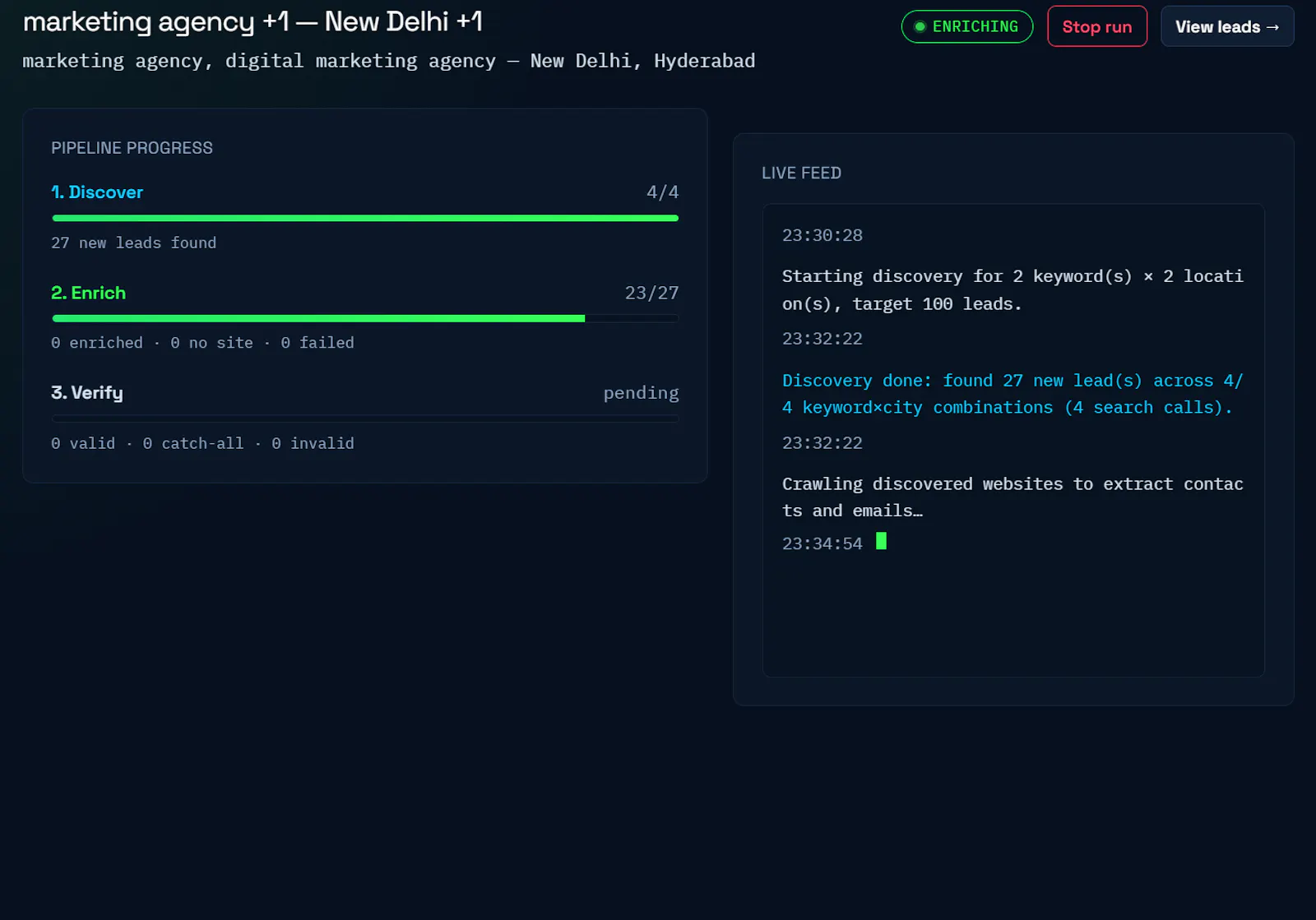Click the Stop run button
The image size is (1316, 920).
pos(1096,26)
